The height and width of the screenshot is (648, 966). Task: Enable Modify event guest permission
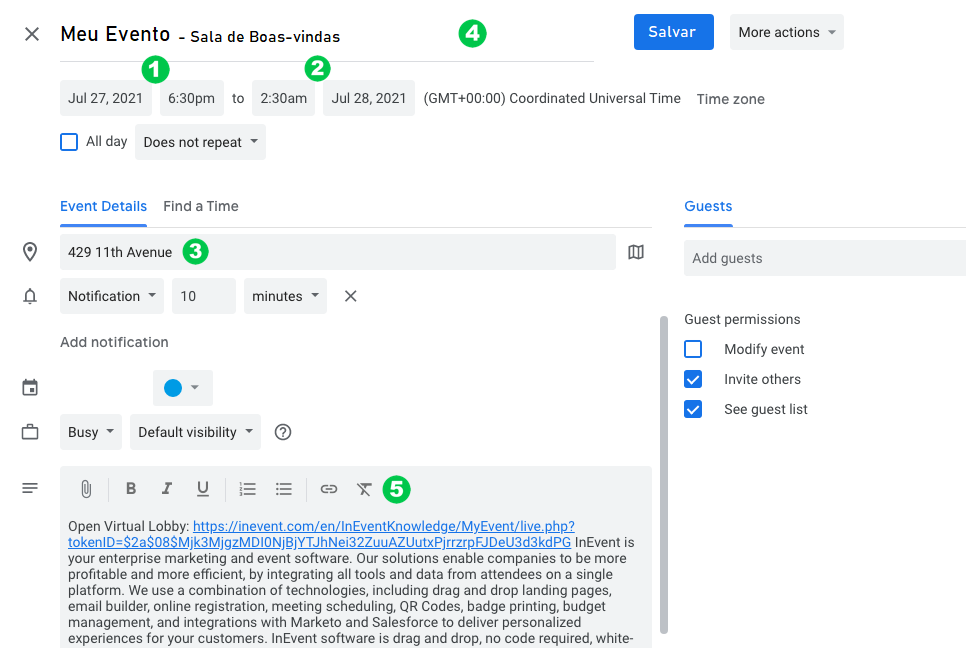click(x=693, y=349)
